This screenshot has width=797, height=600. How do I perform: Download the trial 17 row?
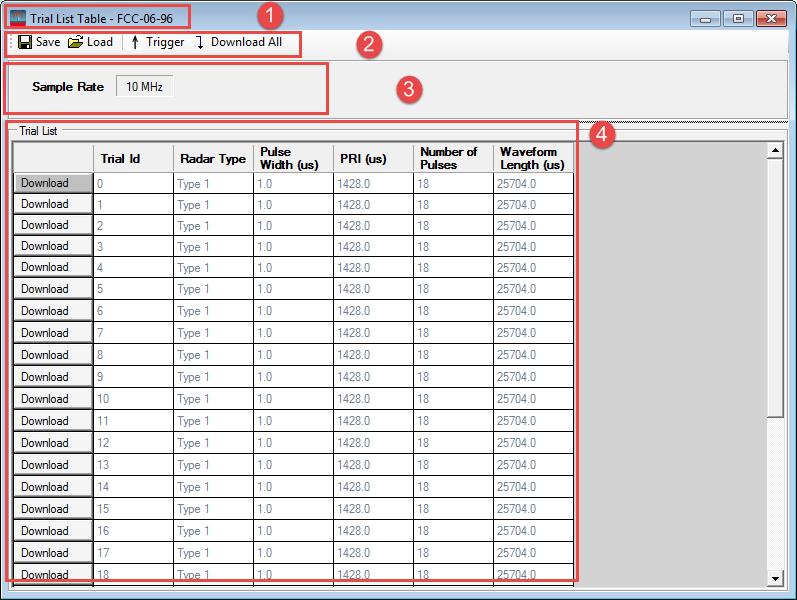53,553
